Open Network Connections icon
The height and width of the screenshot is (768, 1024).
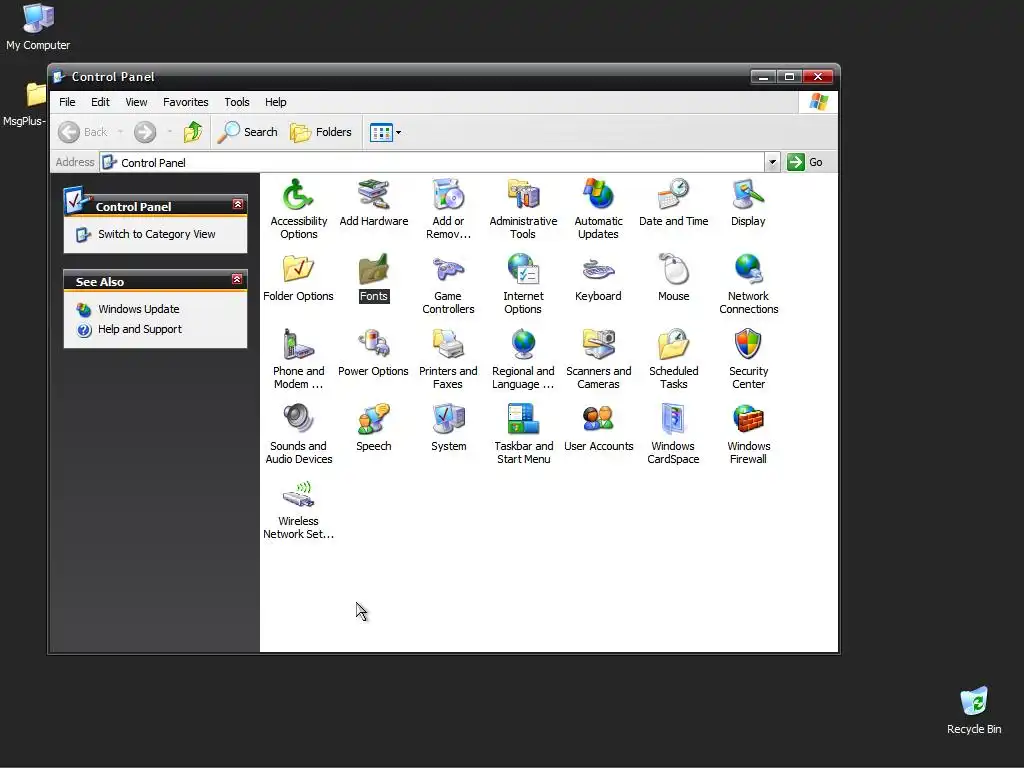[x=748, y=270]
